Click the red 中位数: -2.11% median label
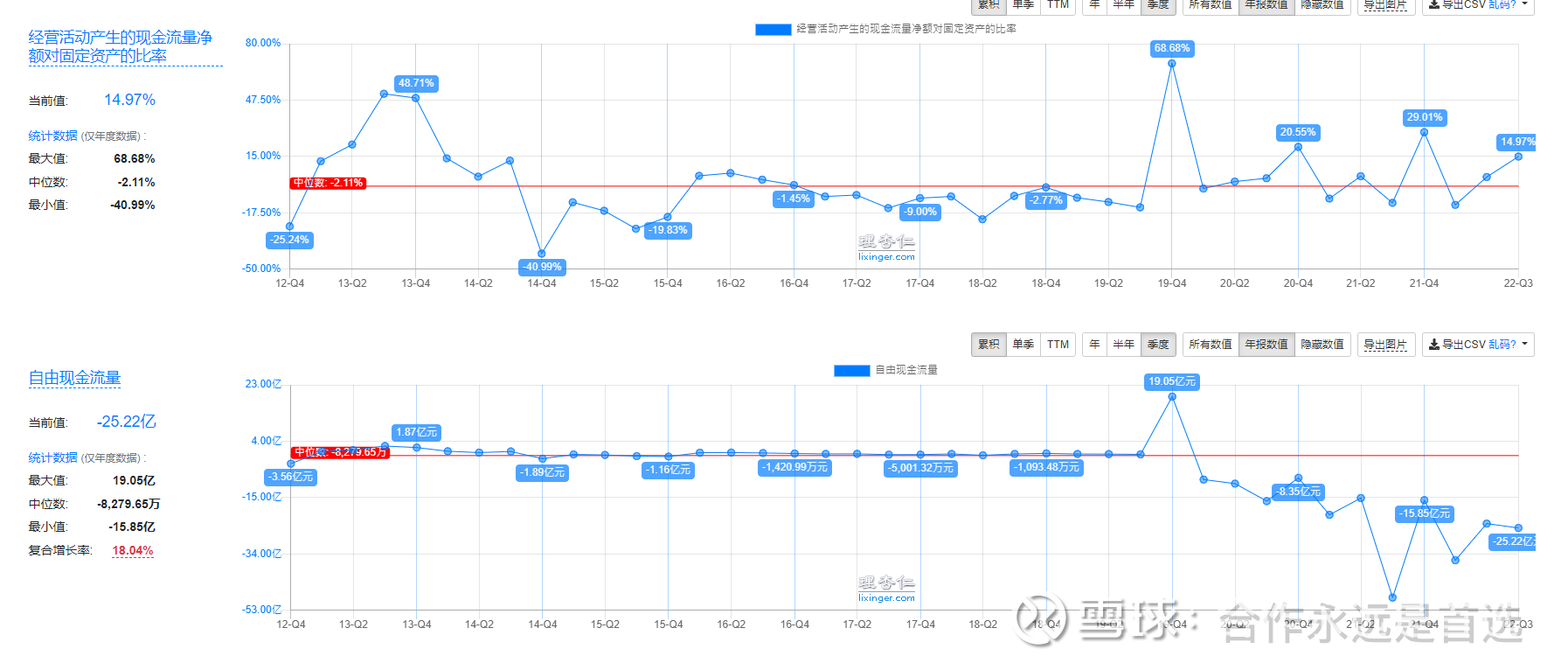The height and width of the screenshot is (670, 1568). 328,183
